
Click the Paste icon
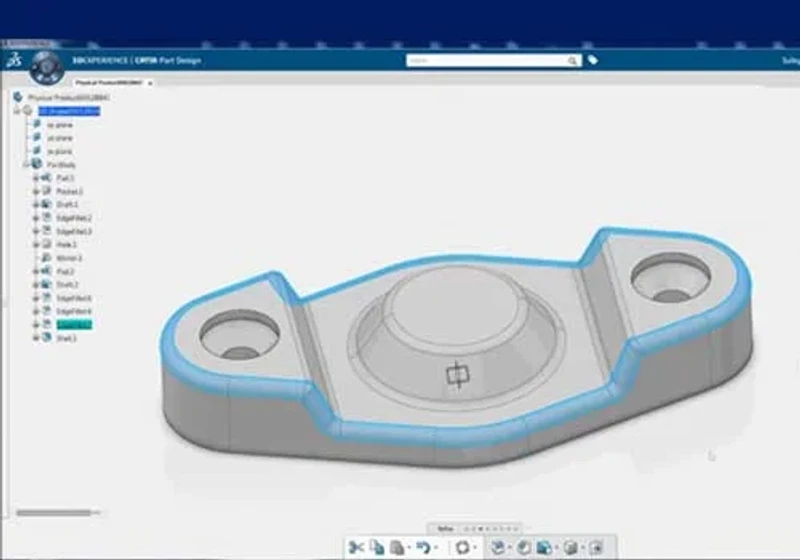[x=397, y=548]
